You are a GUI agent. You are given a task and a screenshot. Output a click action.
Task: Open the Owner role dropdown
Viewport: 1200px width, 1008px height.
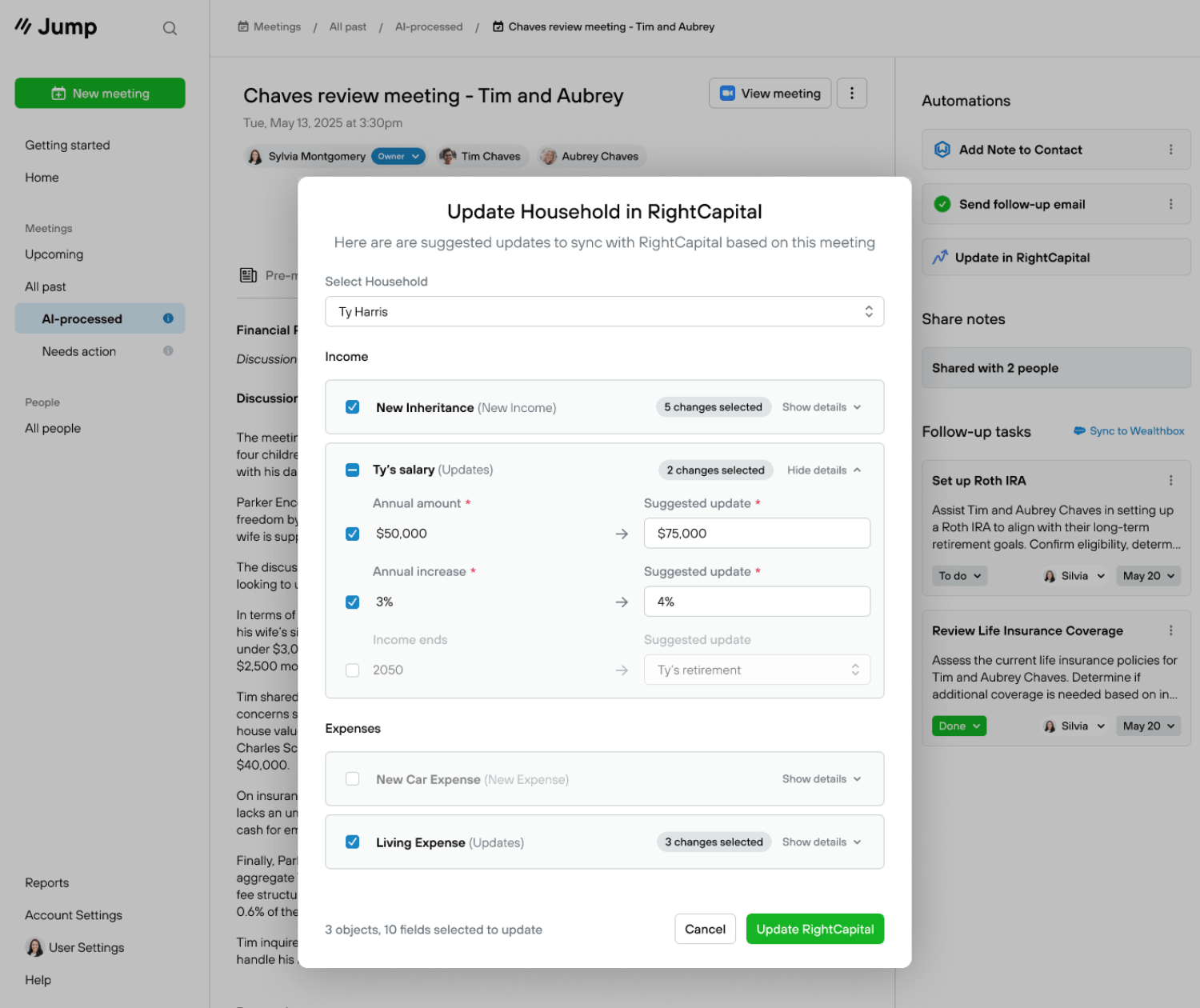coord(398,157)
